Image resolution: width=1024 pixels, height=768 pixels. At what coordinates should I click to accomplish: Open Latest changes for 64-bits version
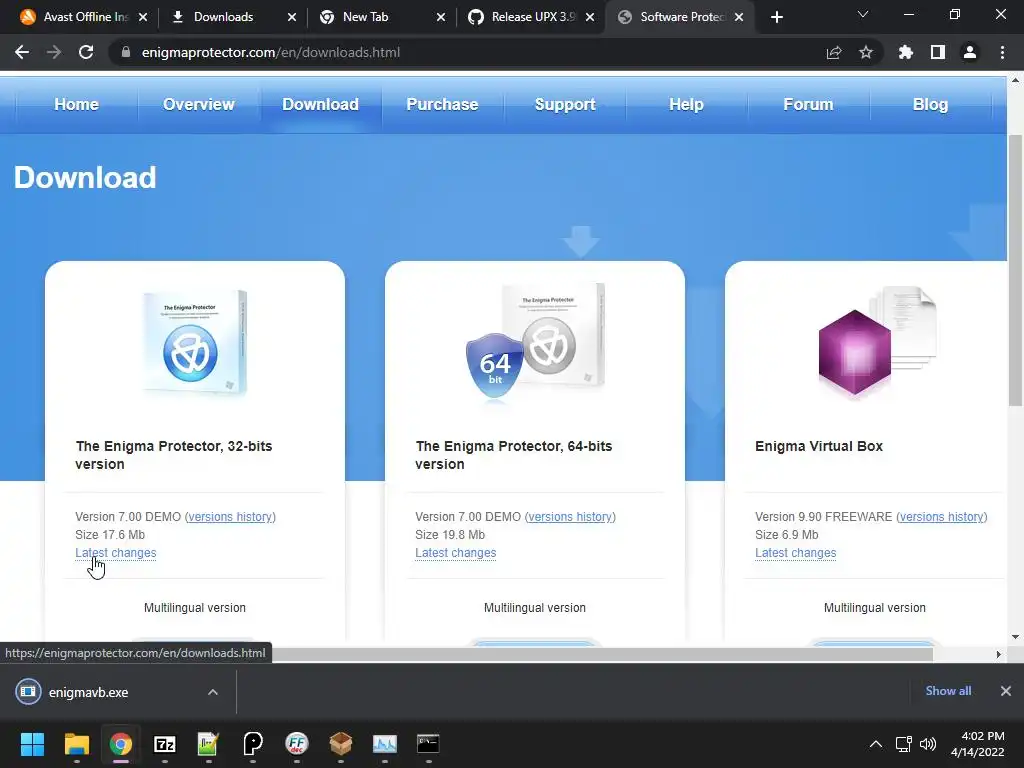coord(456,552)
